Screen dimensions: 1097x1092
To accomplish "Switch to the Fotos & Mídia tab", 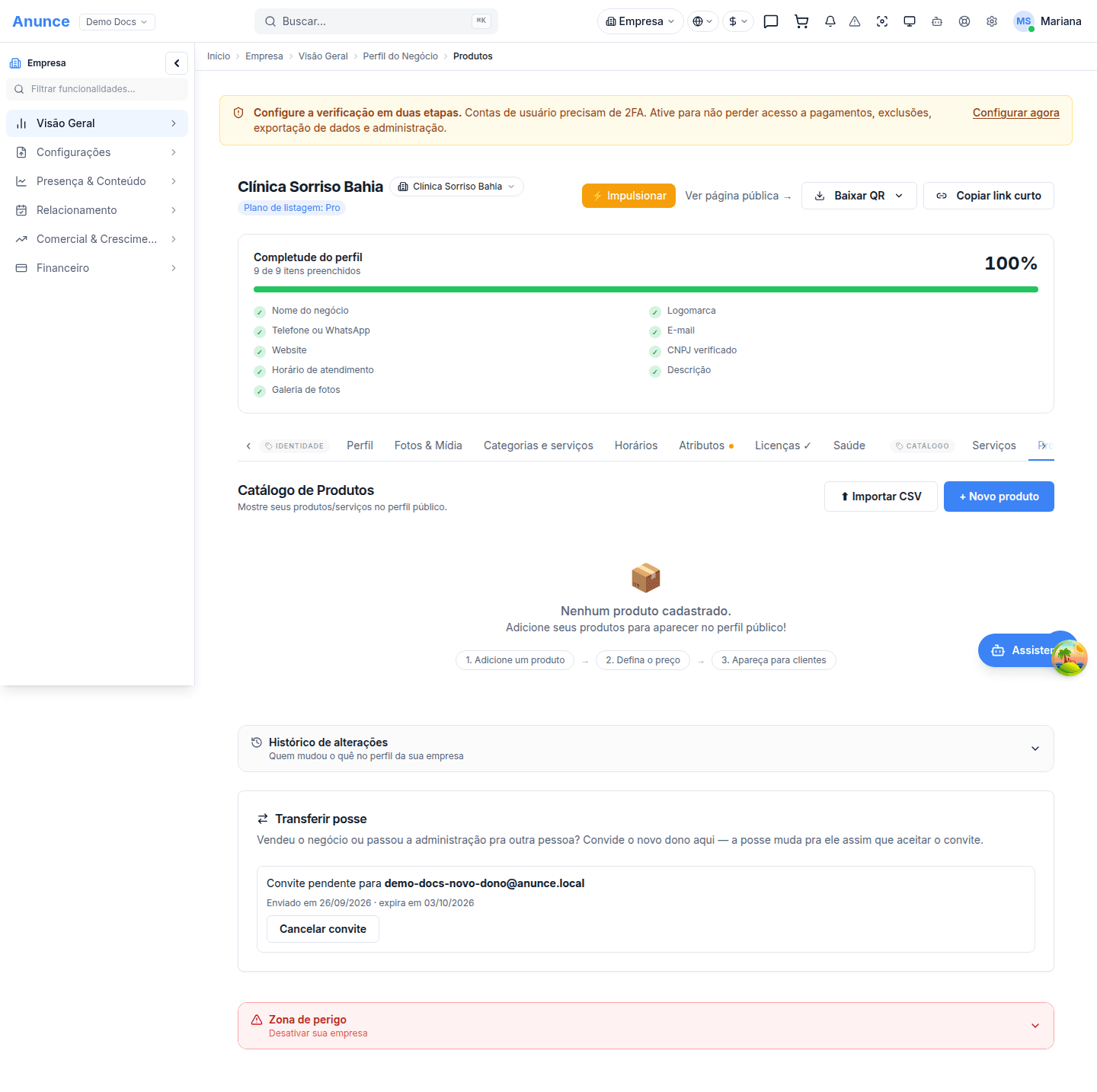I will 428,445.
